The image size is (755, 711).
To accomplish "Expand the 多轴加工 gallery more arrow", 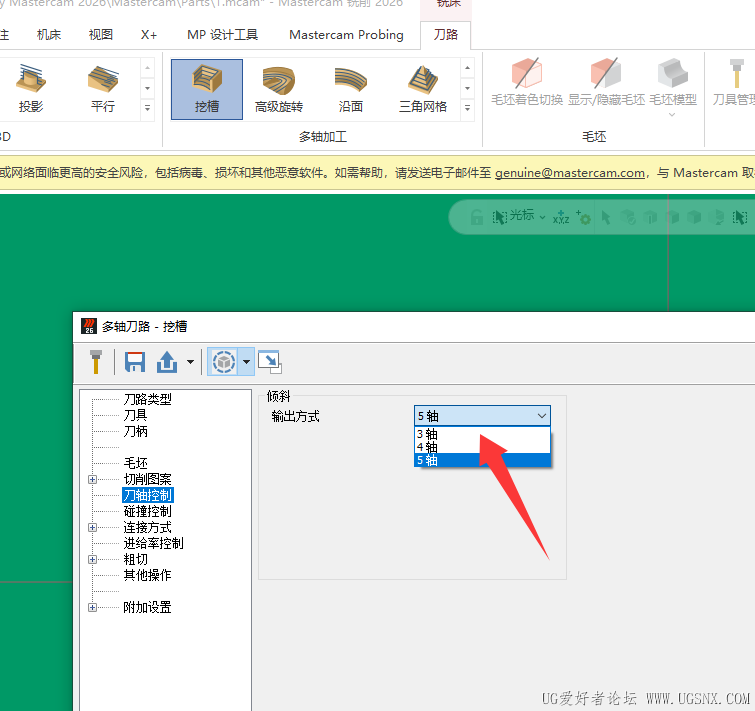I will [467, 108].
